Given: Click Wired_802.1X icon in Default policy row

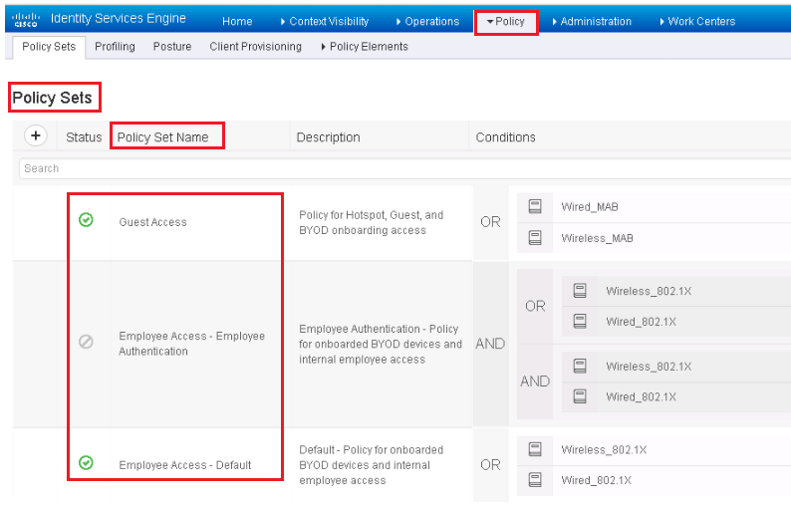Looking at the screenshot, I should pyautogui.click(x=535, y=480).
